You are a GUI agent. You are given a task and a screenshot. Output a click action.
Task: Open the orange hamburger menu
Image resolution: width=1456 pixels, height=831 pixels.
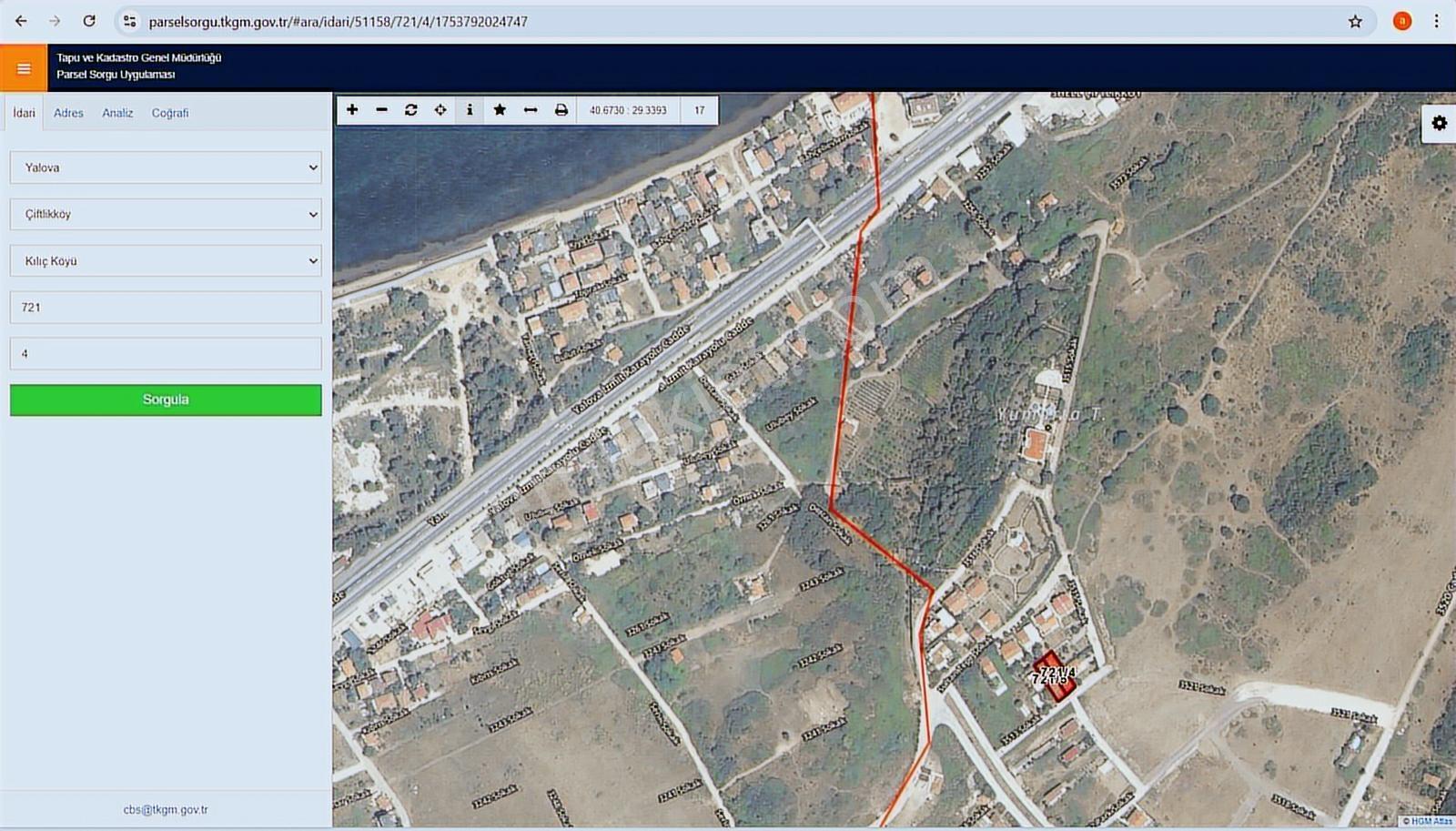click(24, 68)
